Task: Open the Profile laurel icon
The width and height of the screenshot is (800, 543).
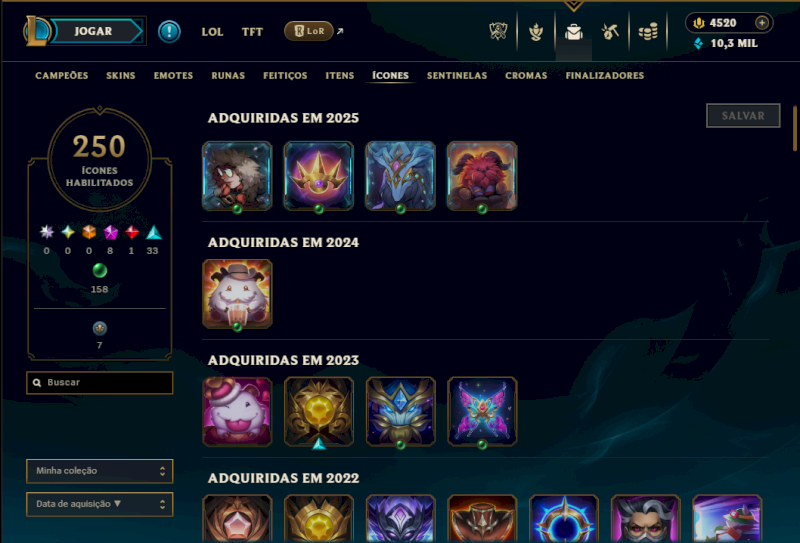Action: [536, 32]
